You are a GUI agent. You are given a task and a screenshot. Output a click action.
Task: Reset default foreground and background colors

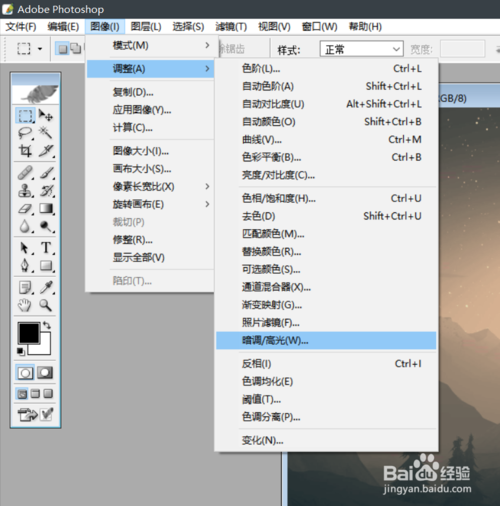(20, 351)
